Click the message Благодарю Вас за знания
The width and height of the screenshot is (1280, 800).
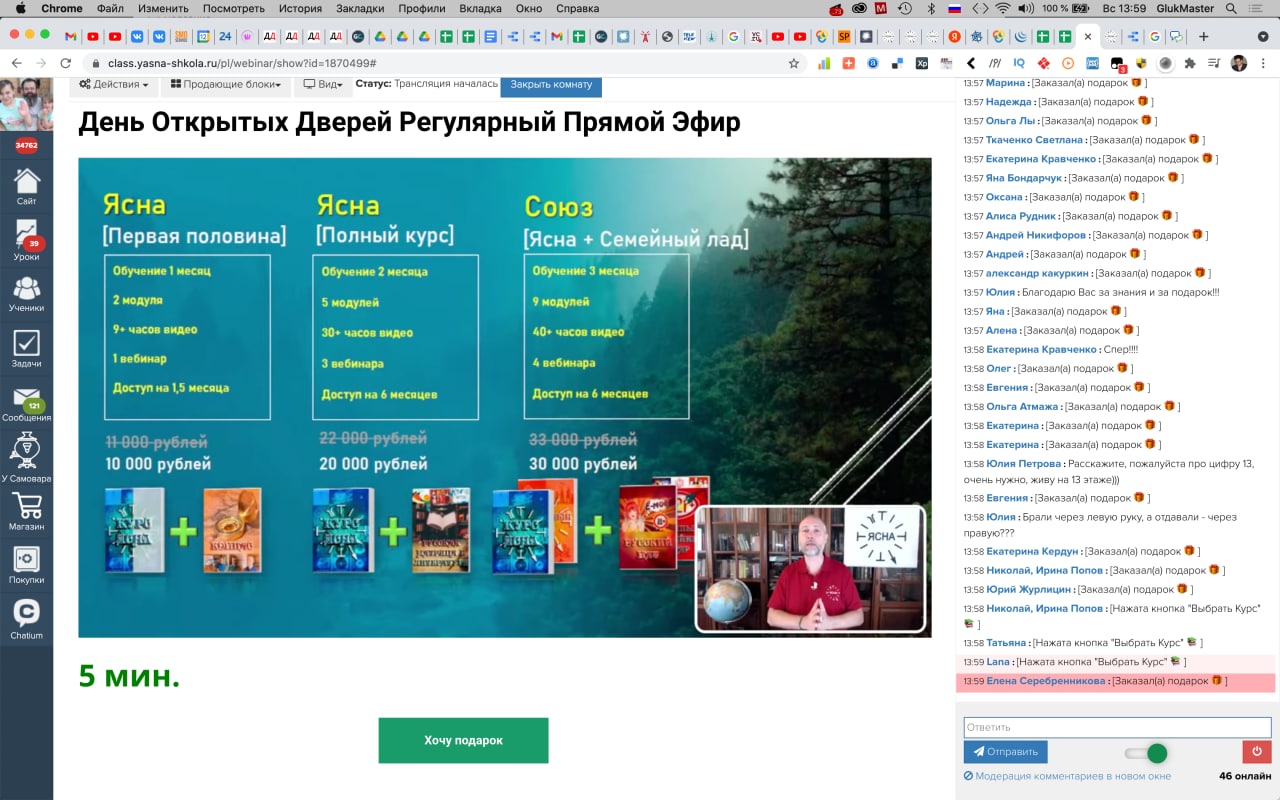point(1121,292)
